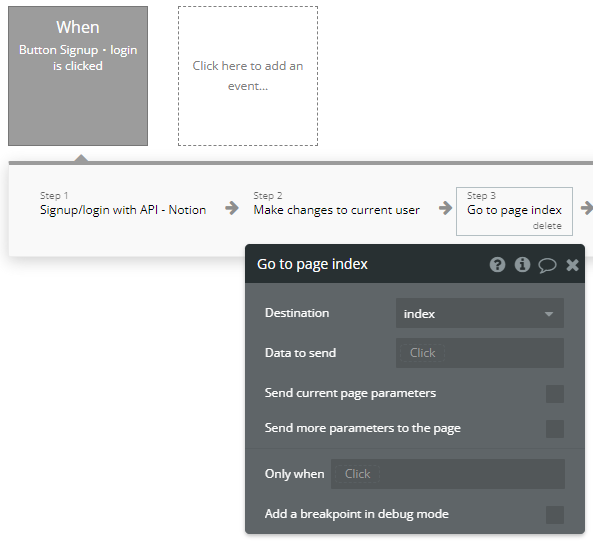Open the help question mark icon
Screen dimensions: 593x542
point(497,264)
